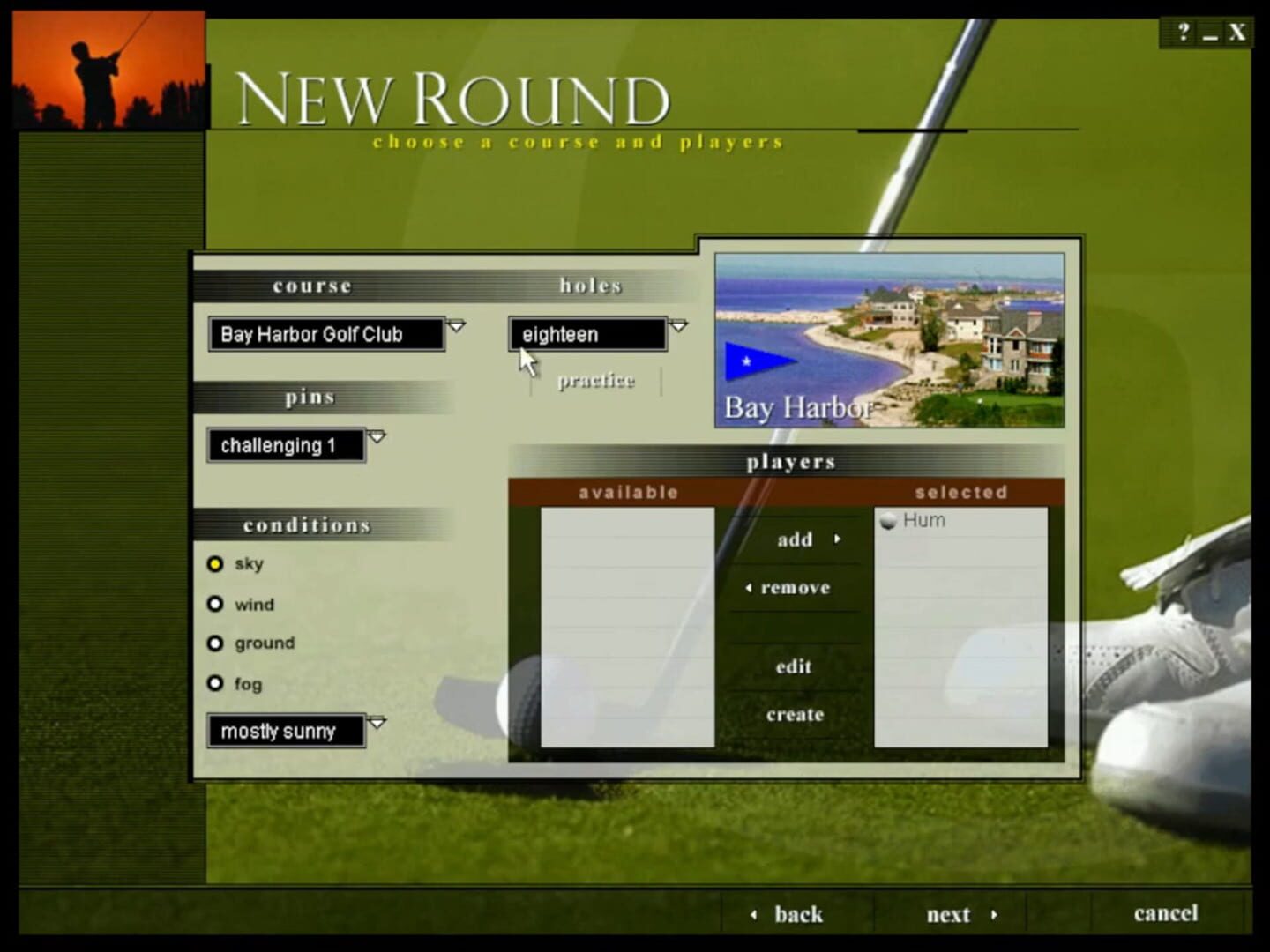Select Hum in the selected players list

[x=923, y=520]
